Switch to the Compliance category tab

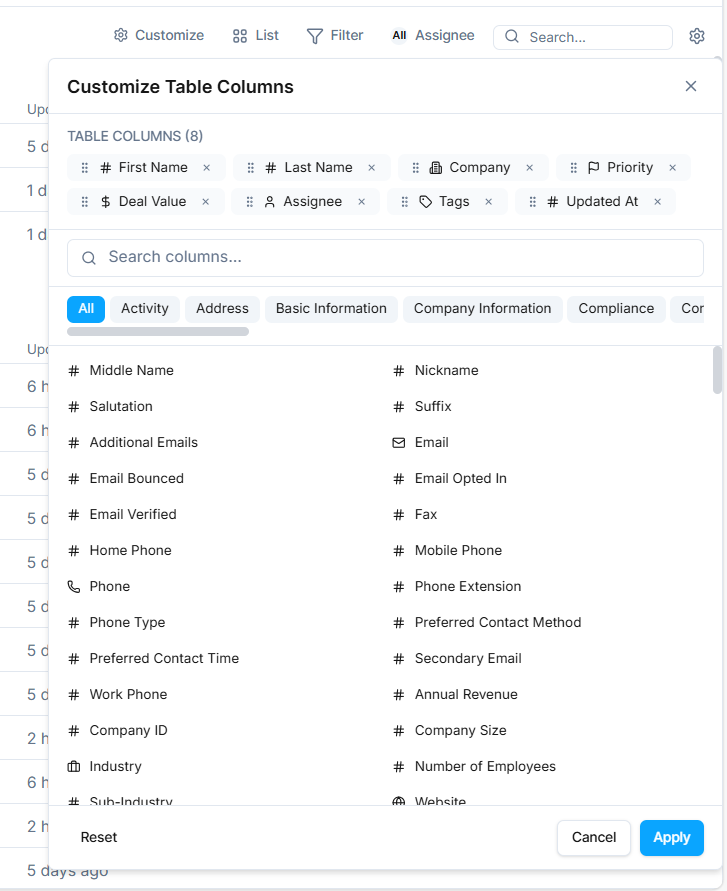[x=616, y=309]
